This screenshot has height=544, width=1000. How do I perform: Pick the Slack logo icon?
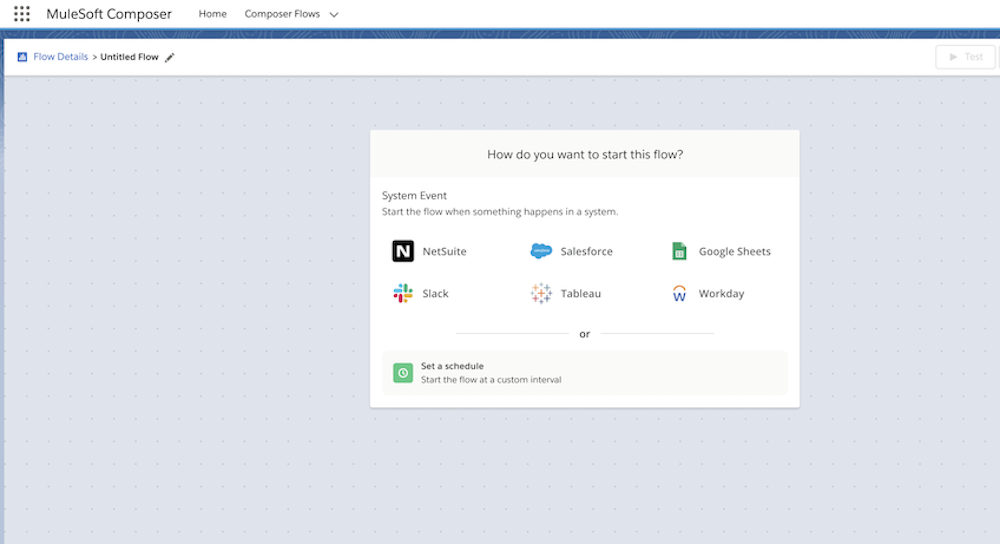click(403, 293)
